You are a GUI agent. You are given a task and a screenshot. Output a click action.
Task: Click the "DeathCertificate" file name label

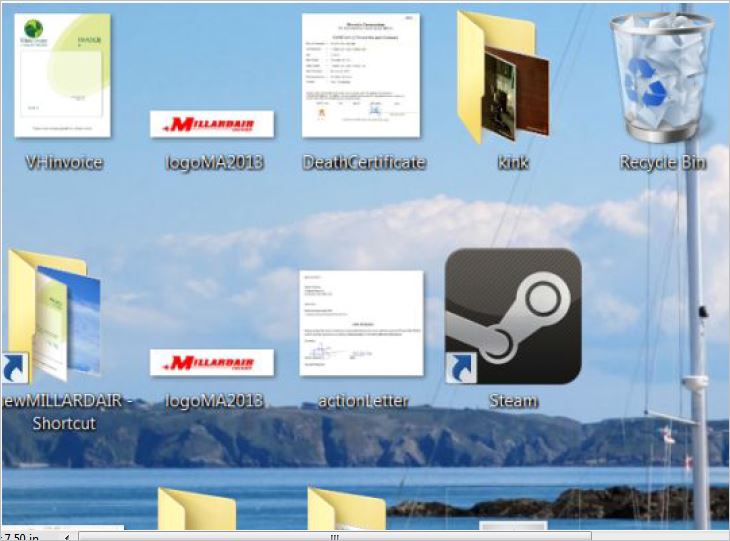coord(364,163)
